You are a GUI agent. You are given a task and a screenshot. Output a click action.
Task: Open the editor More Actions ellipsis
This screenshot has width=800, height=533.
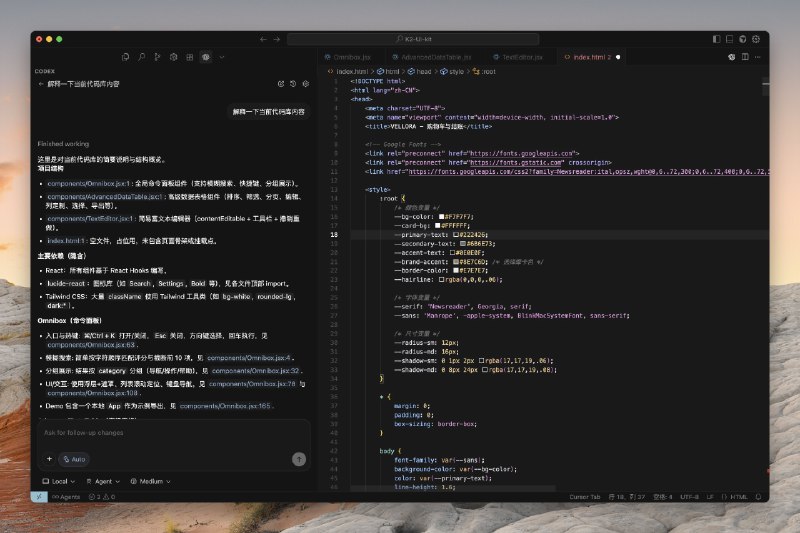pyautogui.click(x=758, y=57)
